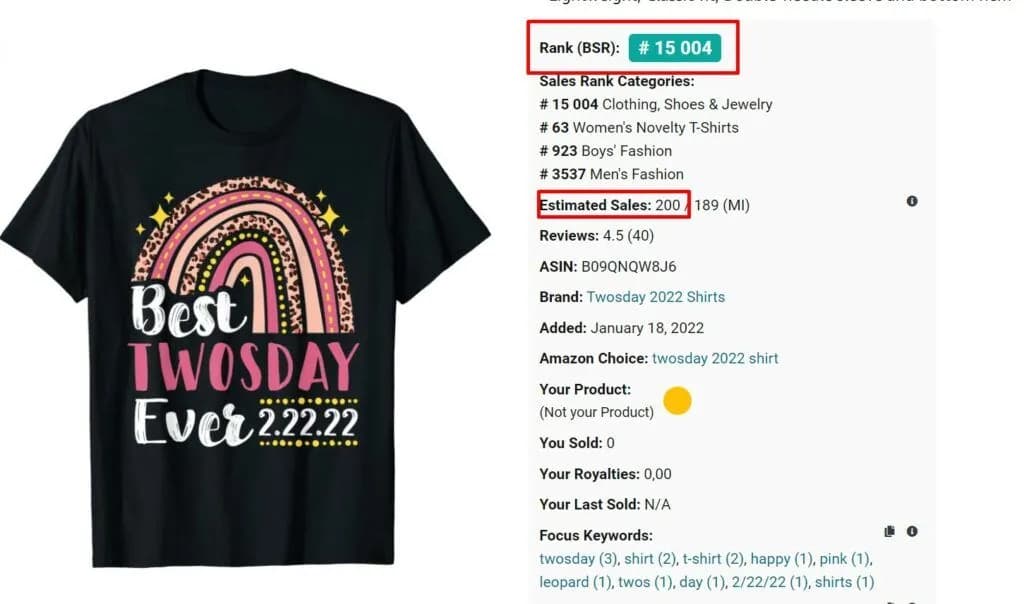1024x604 pixels.
Task: Open the leopard (1) keyword
Action: click(574, 582)
